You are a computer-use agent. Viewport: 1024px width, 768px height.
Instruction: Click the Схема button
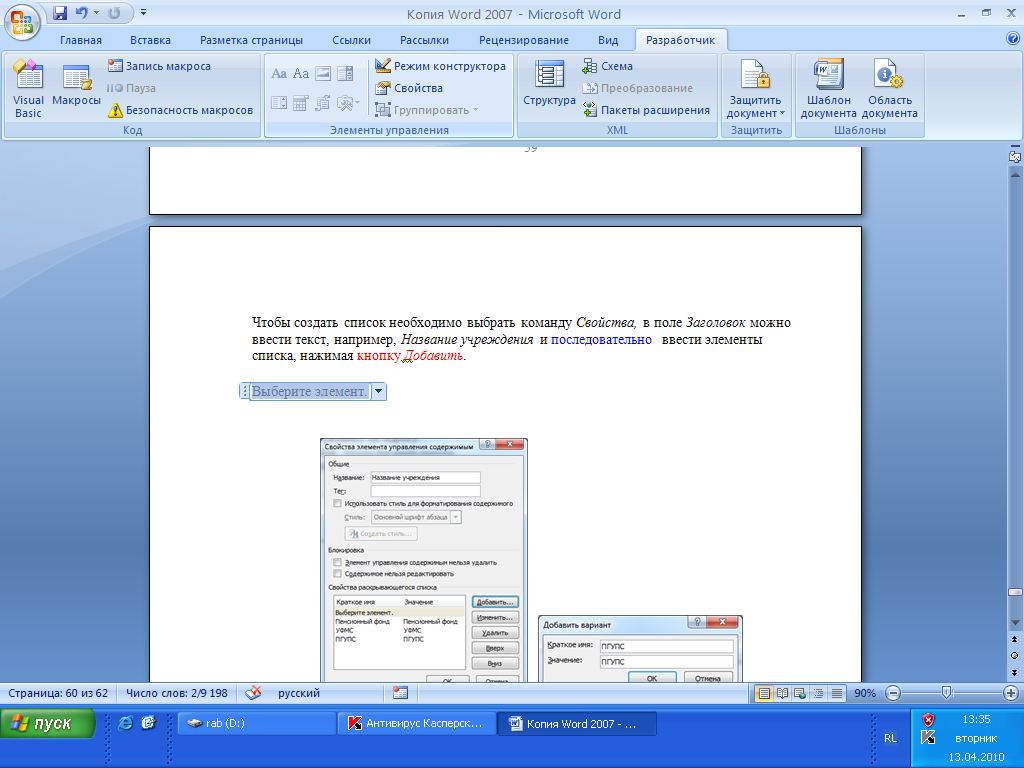pyautogui.click(x=608, y=66)
